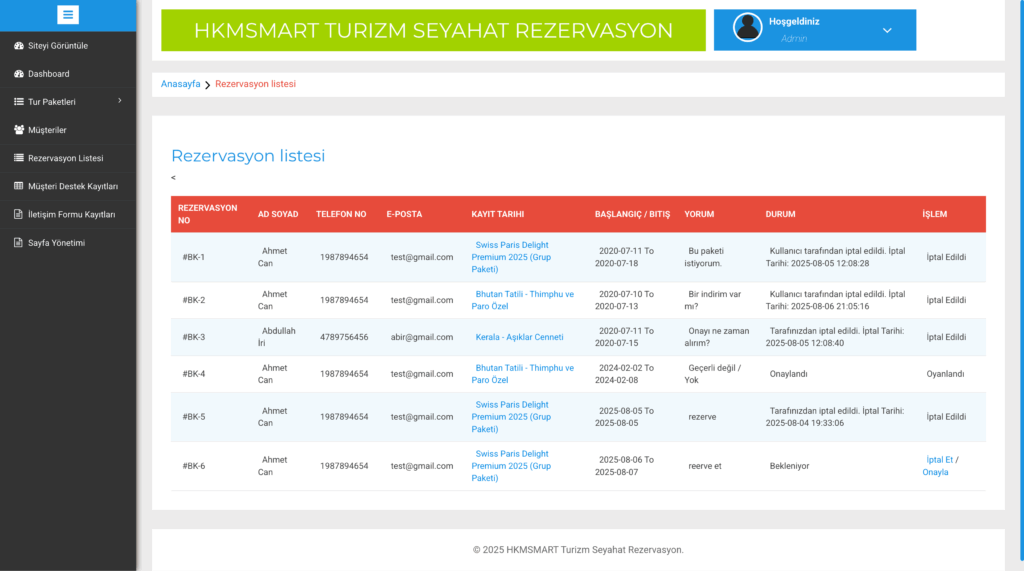Click the comment 'Onayı ne zaman alırım?'

[x=717, y=337]
